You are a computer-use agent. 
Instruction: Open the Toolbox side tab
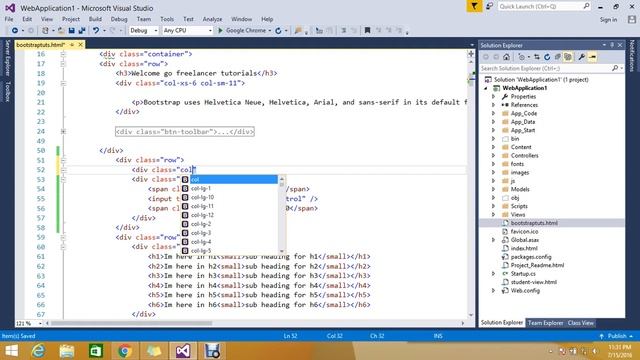7,91
